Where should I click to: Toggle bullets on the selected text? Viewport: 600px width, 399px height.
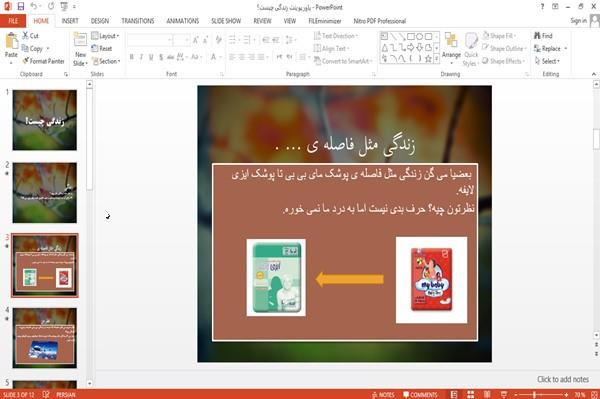(x=233, y=39)
